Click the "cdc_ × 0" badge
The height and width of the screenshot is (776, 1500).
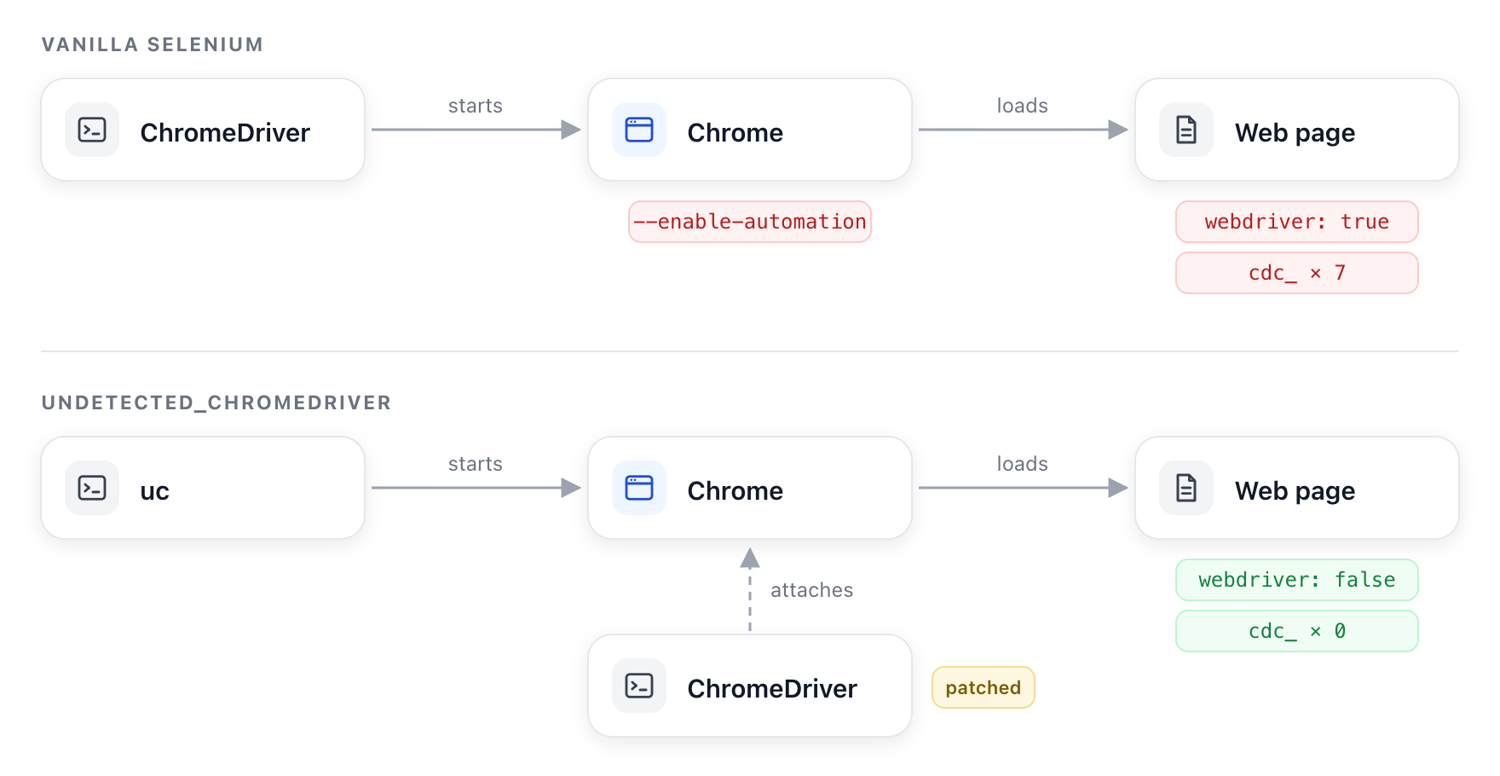coord(1297,631)
